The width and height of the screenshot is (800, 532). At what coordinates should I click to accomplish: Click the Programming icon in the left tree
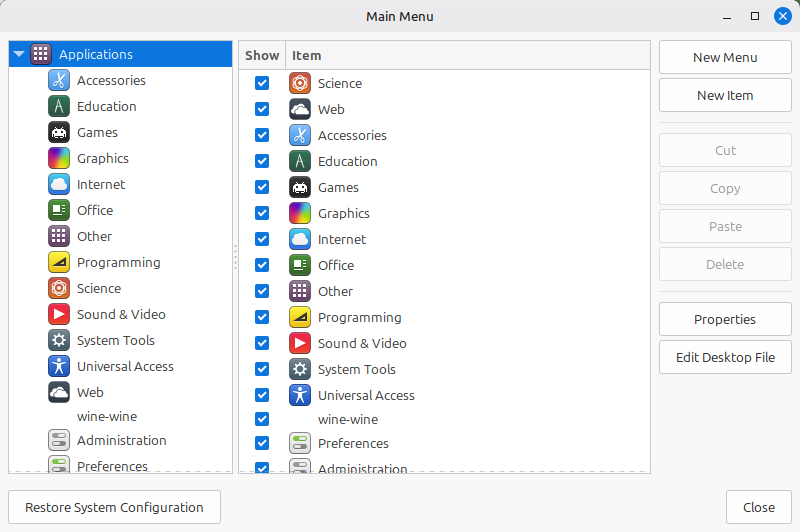click(x=59, y=262)
